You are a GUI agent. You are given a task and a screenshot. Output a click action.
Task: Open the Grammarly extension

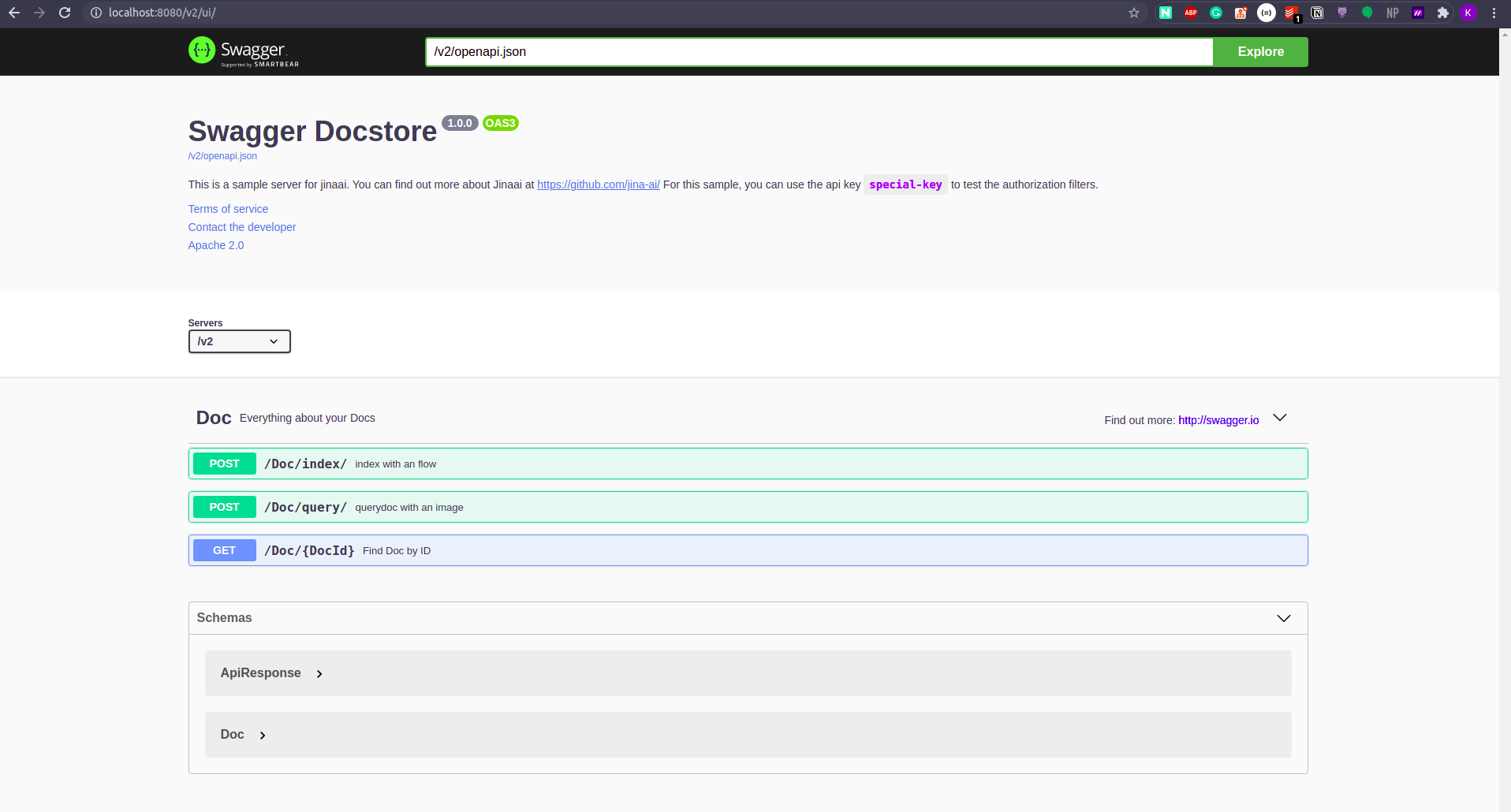tap(1216, 13)
